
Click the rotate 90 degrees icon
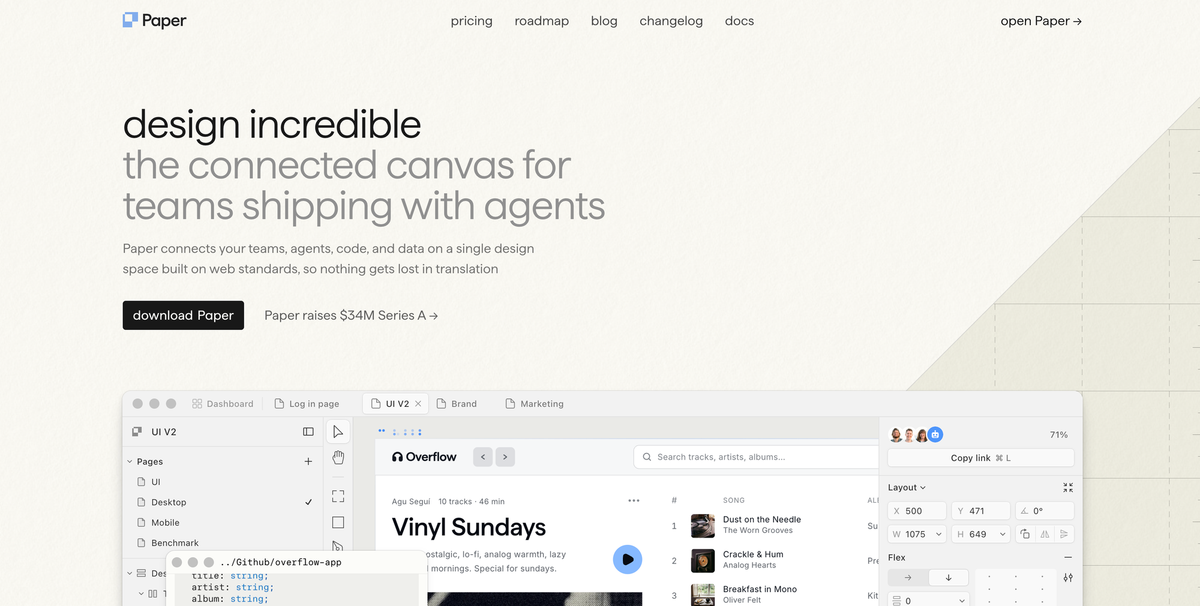click(x=1025, y=534)
